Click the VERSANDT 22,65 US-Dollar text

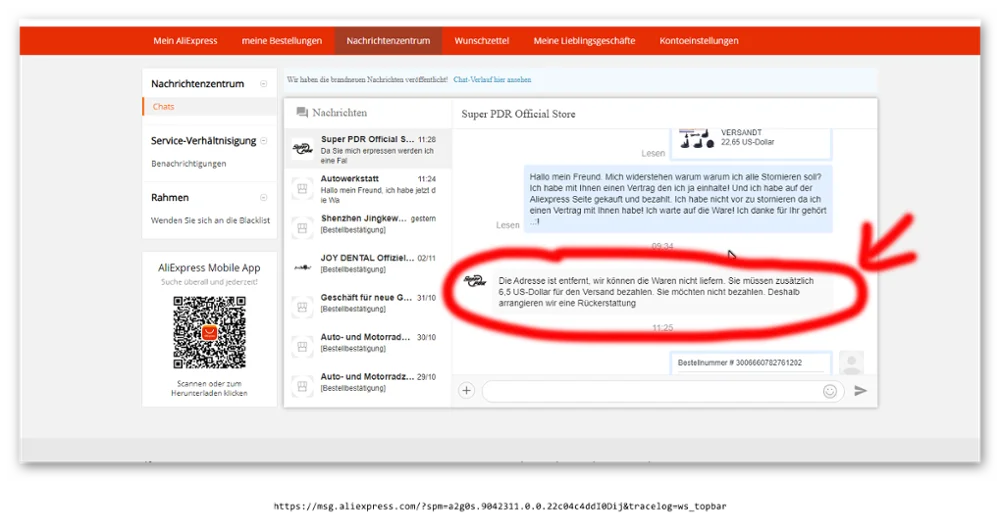pyautogui.click(x=747, y=137)
